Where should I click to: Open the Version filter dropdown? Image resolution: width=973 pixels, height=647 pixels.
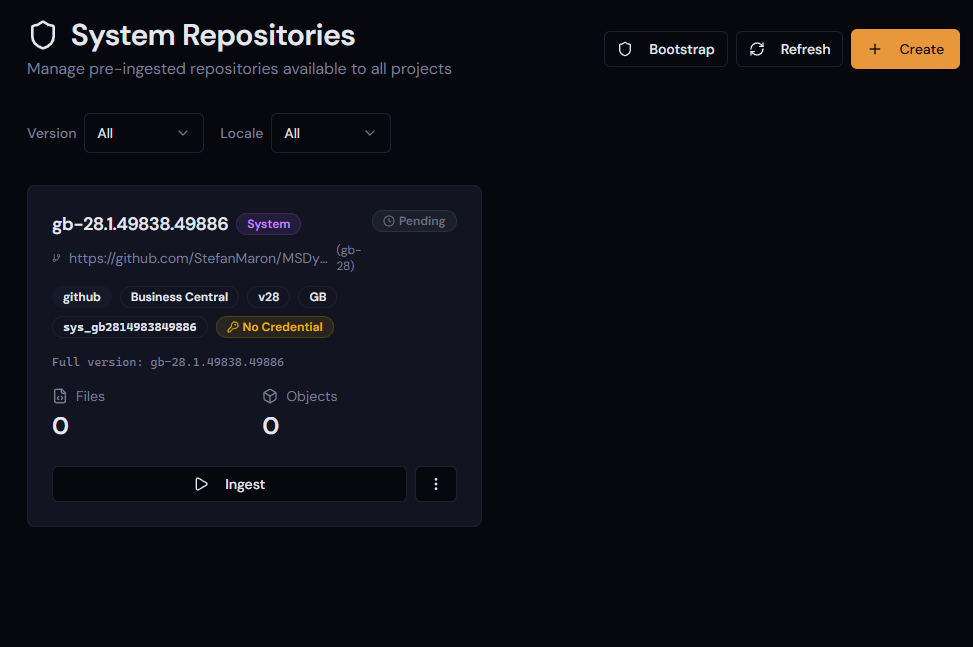point(144,133)
